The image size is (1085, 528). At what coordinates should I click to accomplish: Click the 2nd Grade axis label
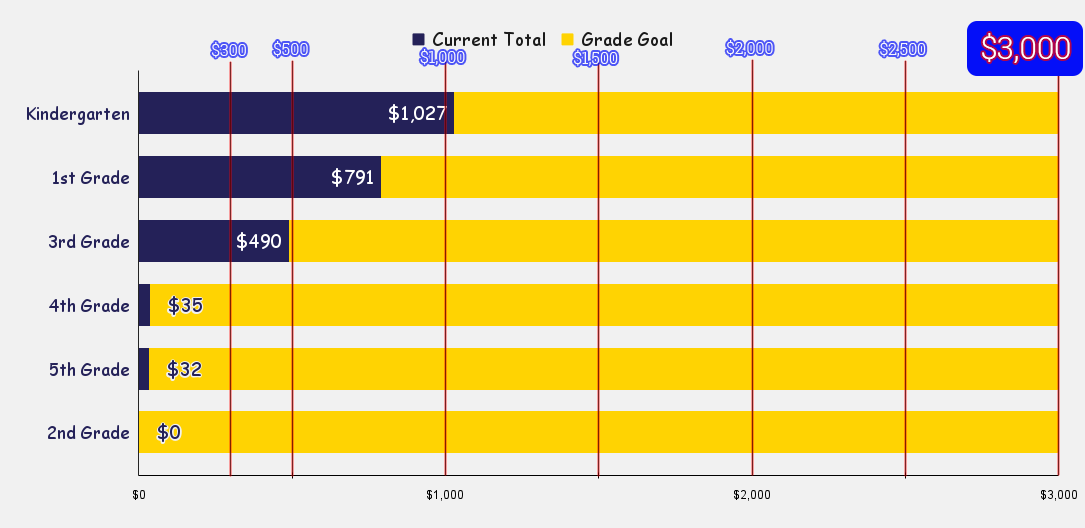coord(88,433)
